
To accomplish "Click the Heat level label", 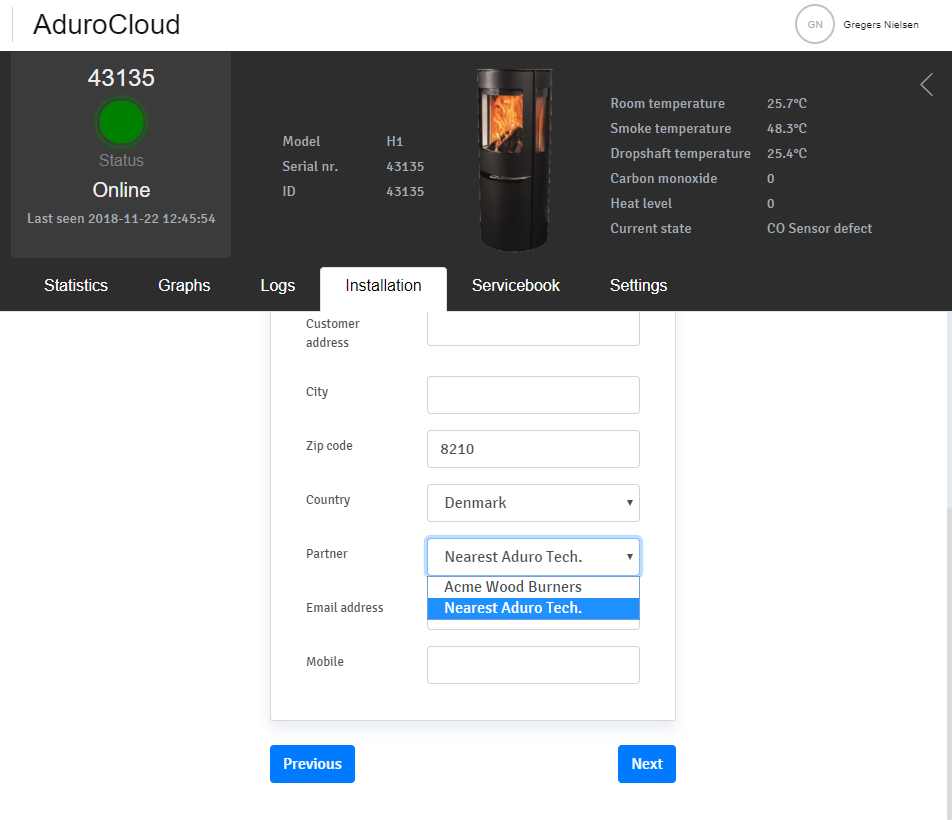I will 641,203.
